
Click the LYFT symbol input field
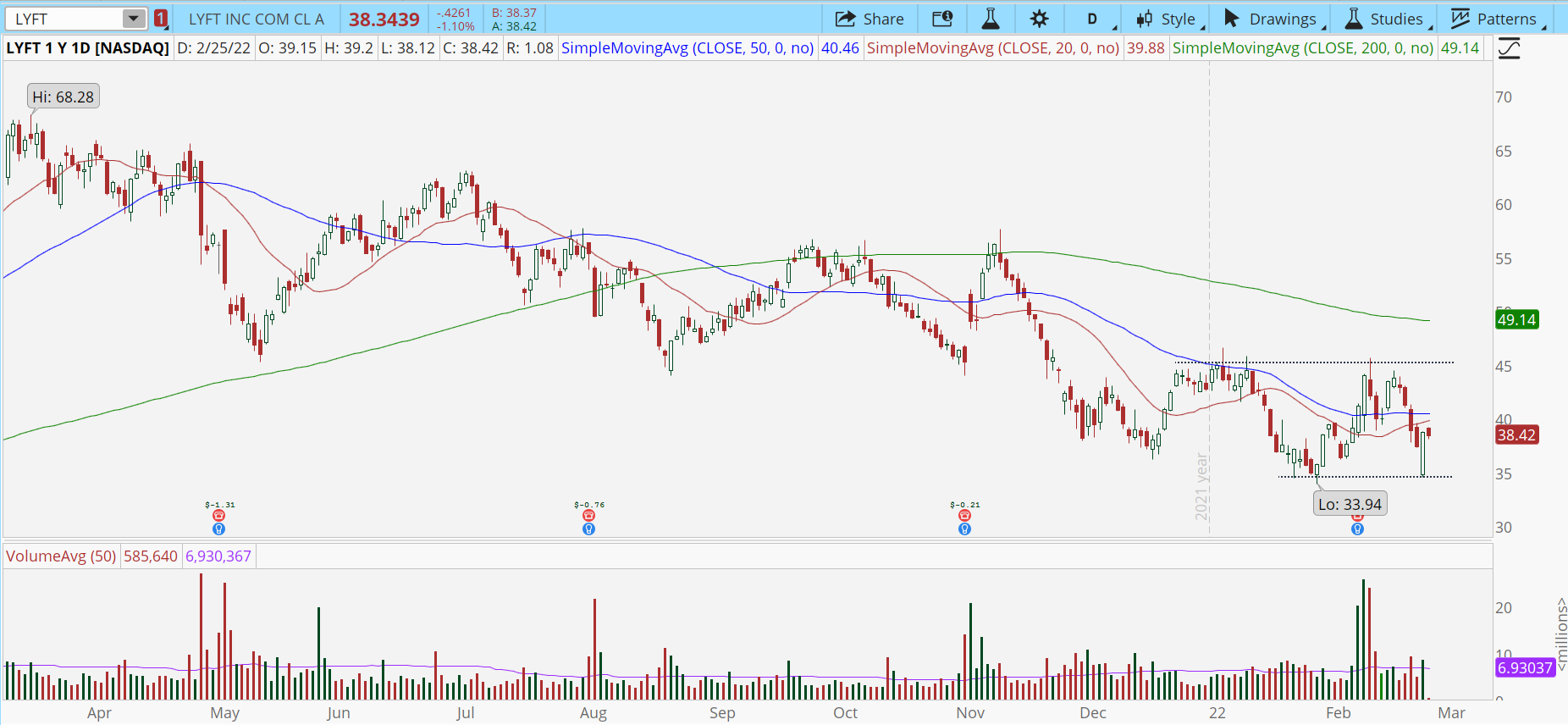click(x=63, y=19)
